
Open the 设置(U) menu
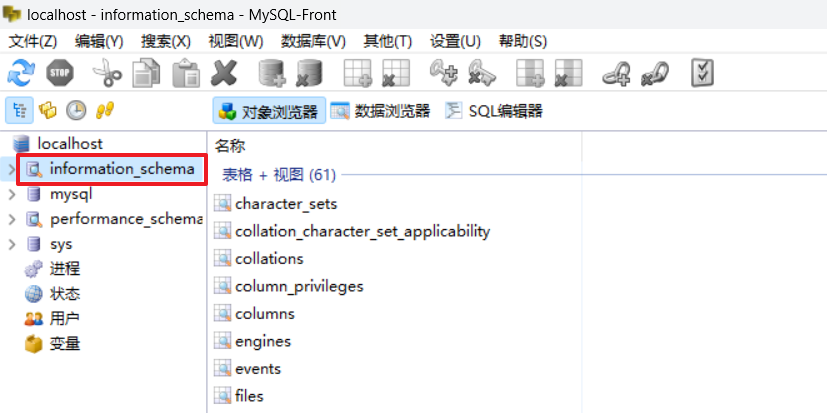click(455, 41)
